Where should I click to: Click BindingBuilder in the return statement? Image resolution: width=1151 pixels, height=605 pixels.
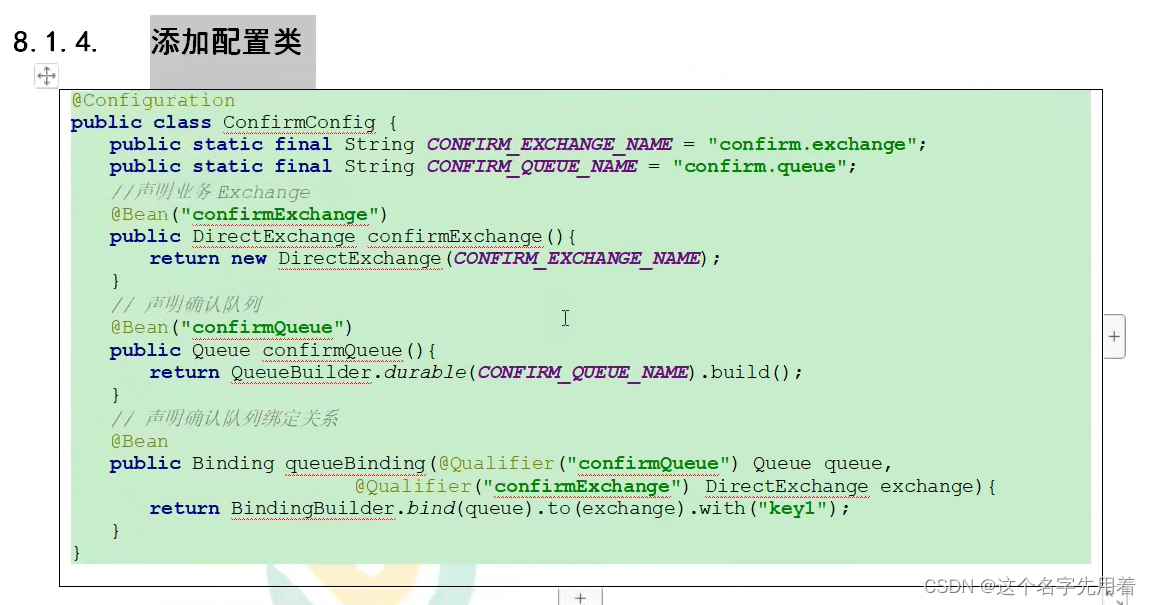click(313, 509)
